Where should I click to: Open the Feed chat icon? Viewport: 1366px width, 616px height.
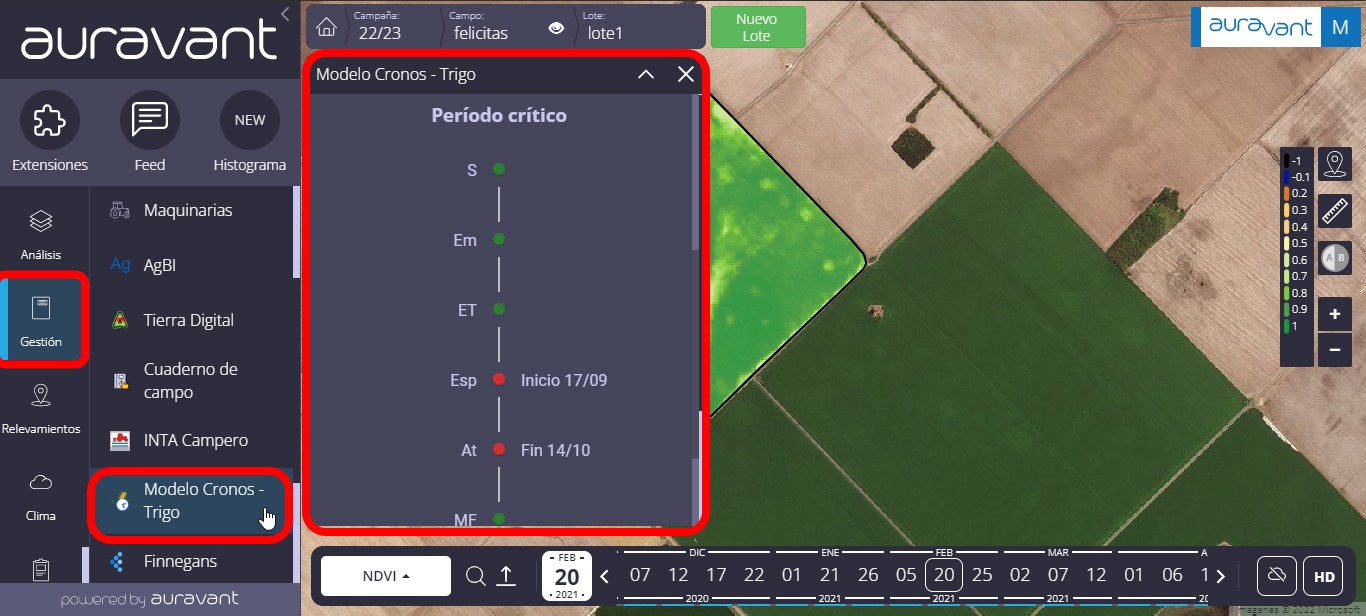(150, 120)
